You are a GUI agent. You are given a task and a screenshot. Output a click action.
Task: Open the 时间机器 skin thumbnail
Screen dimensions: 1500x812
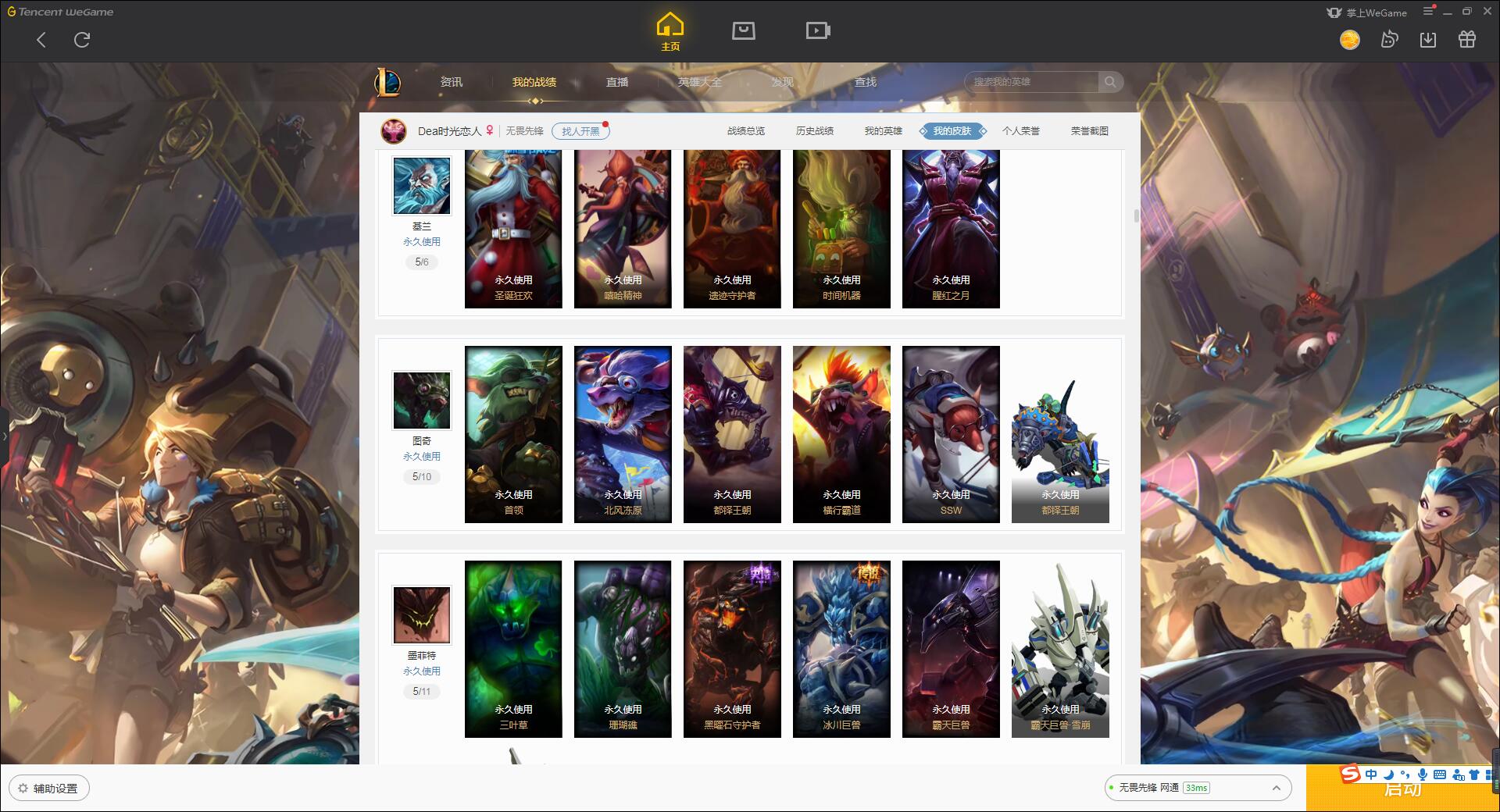[841, 230]
